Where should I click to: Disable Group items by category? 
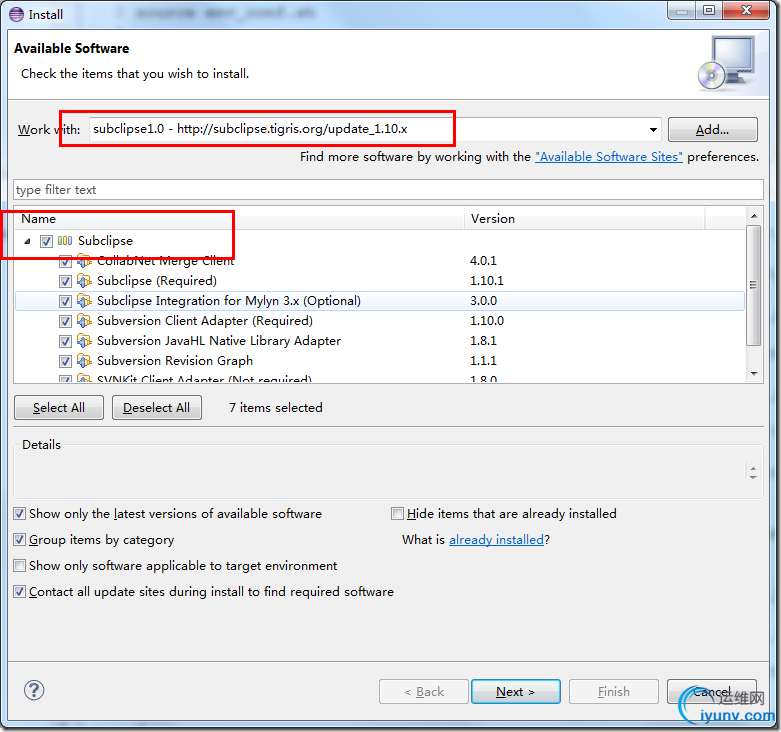[19, 539]
